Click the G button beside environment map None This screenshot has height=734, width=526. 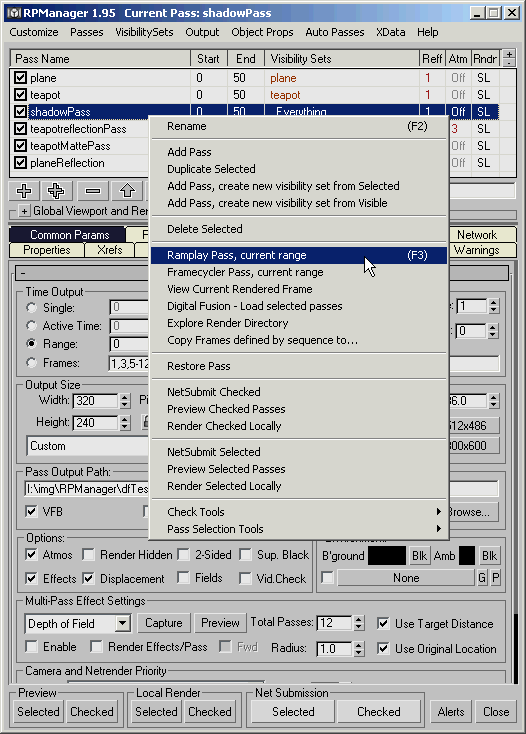pyautogui.click(x=482, y=578)
